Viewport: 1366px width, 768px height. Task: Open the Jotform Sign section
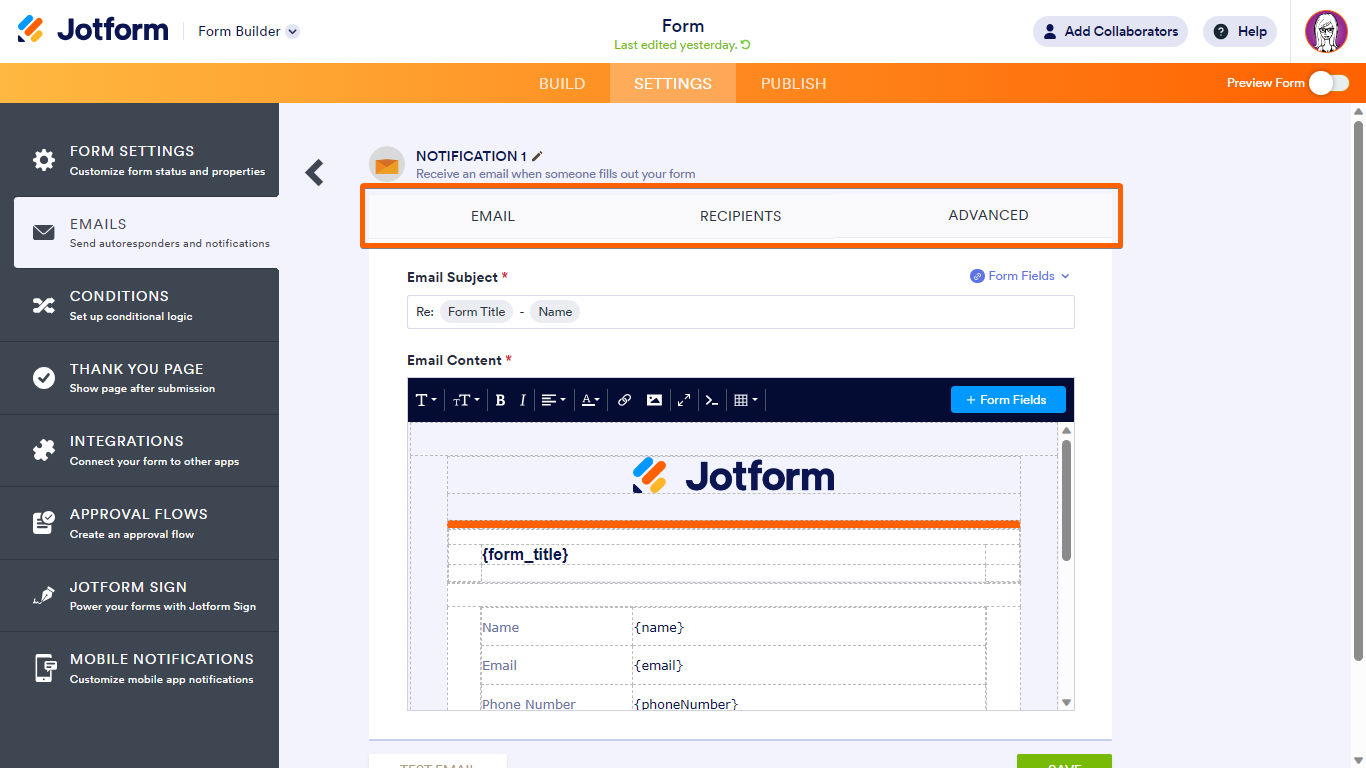140,596
